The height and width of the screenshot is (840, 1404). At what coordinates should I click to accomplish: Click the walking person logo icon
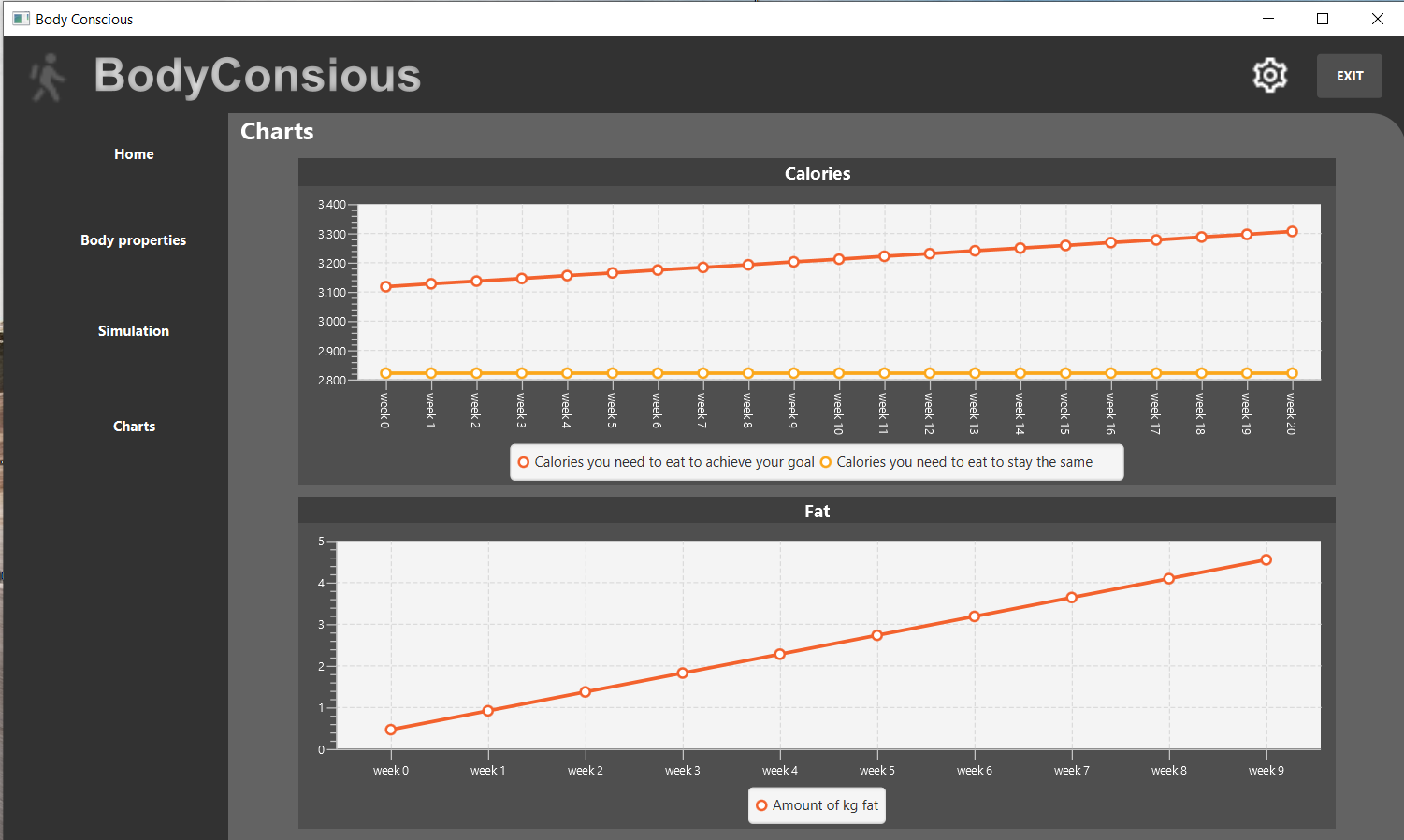pos(47,77)
